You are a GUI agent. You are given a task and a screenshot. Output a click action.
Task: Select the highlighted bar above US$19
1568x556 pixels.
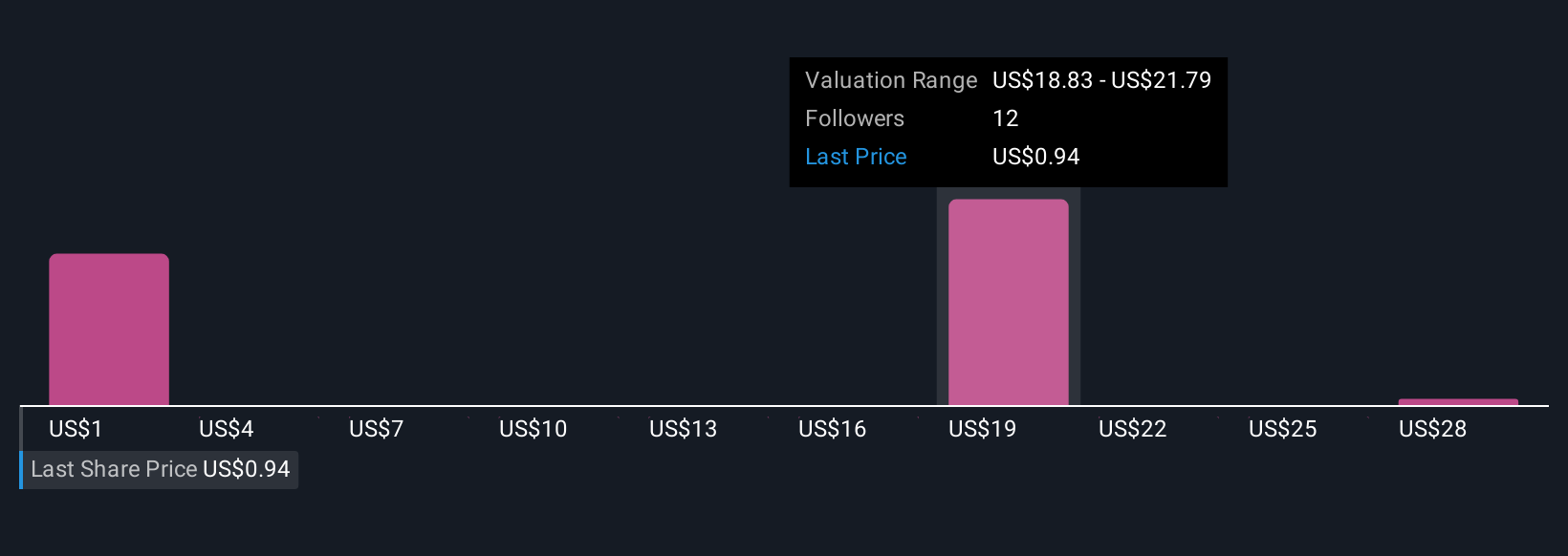coord(1009,302)
